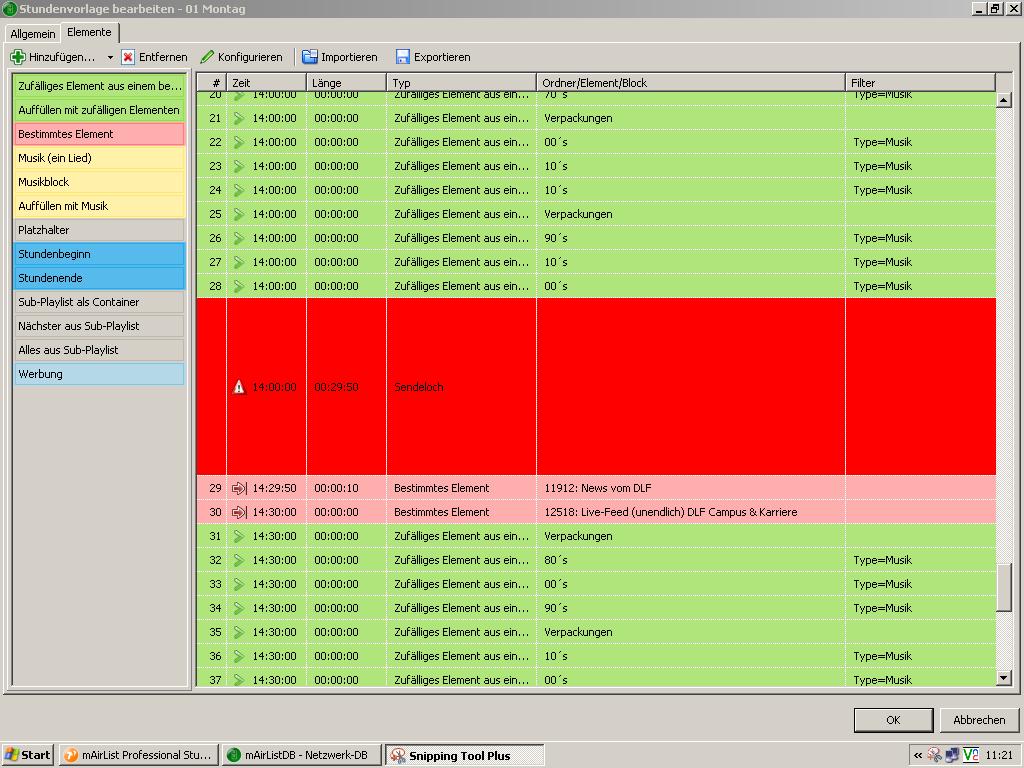Image resolution: width=1024 pixels, height=768 pixels.
Task: Click the Entfernen remove icon
Action: [x=128, y=57]
